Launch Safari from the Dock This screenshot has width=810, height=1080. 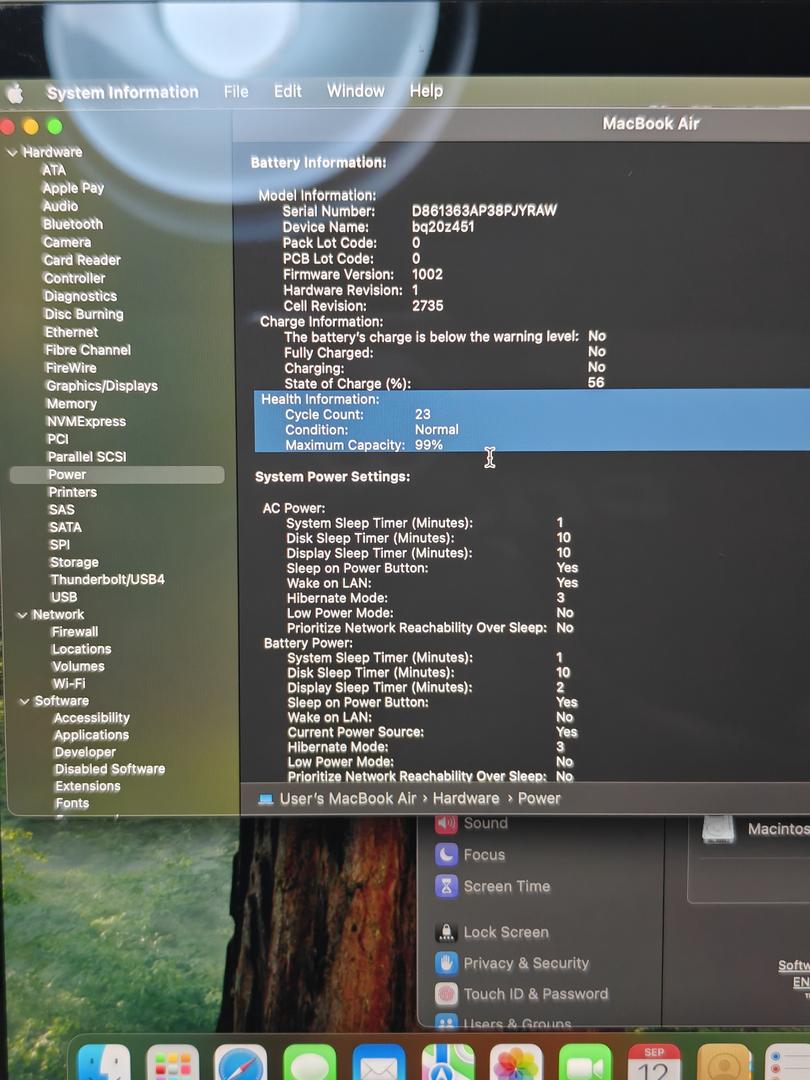(x=240, y=1063)
